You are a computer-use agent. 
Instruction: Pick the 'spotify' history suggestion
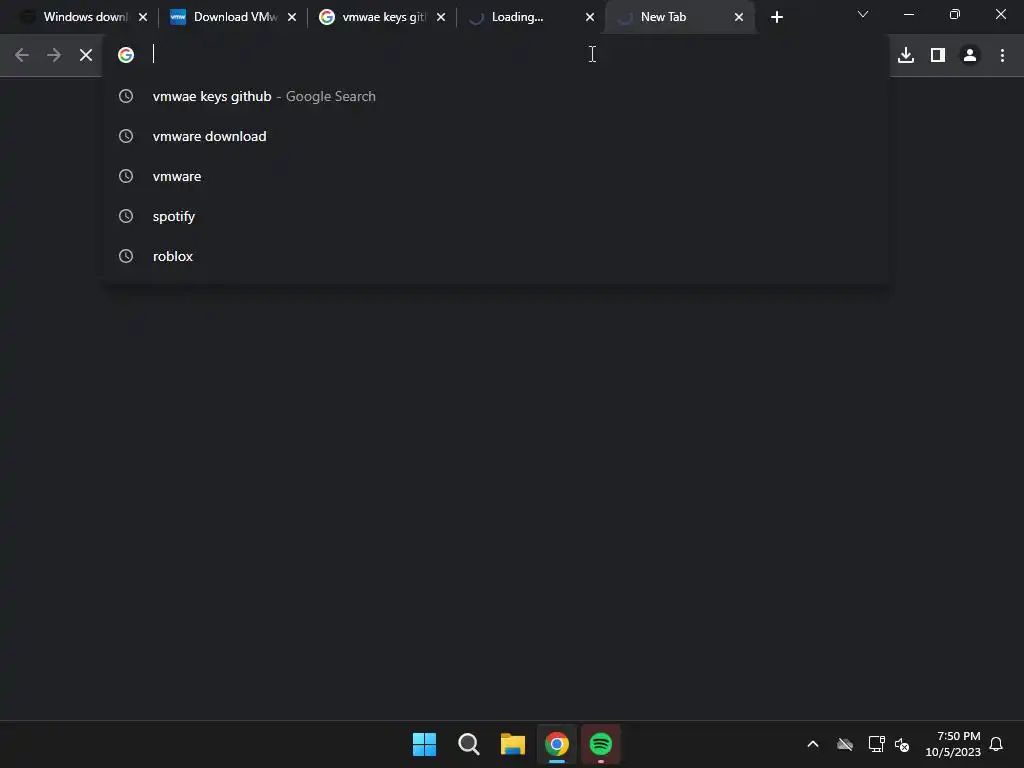[495, 216]
